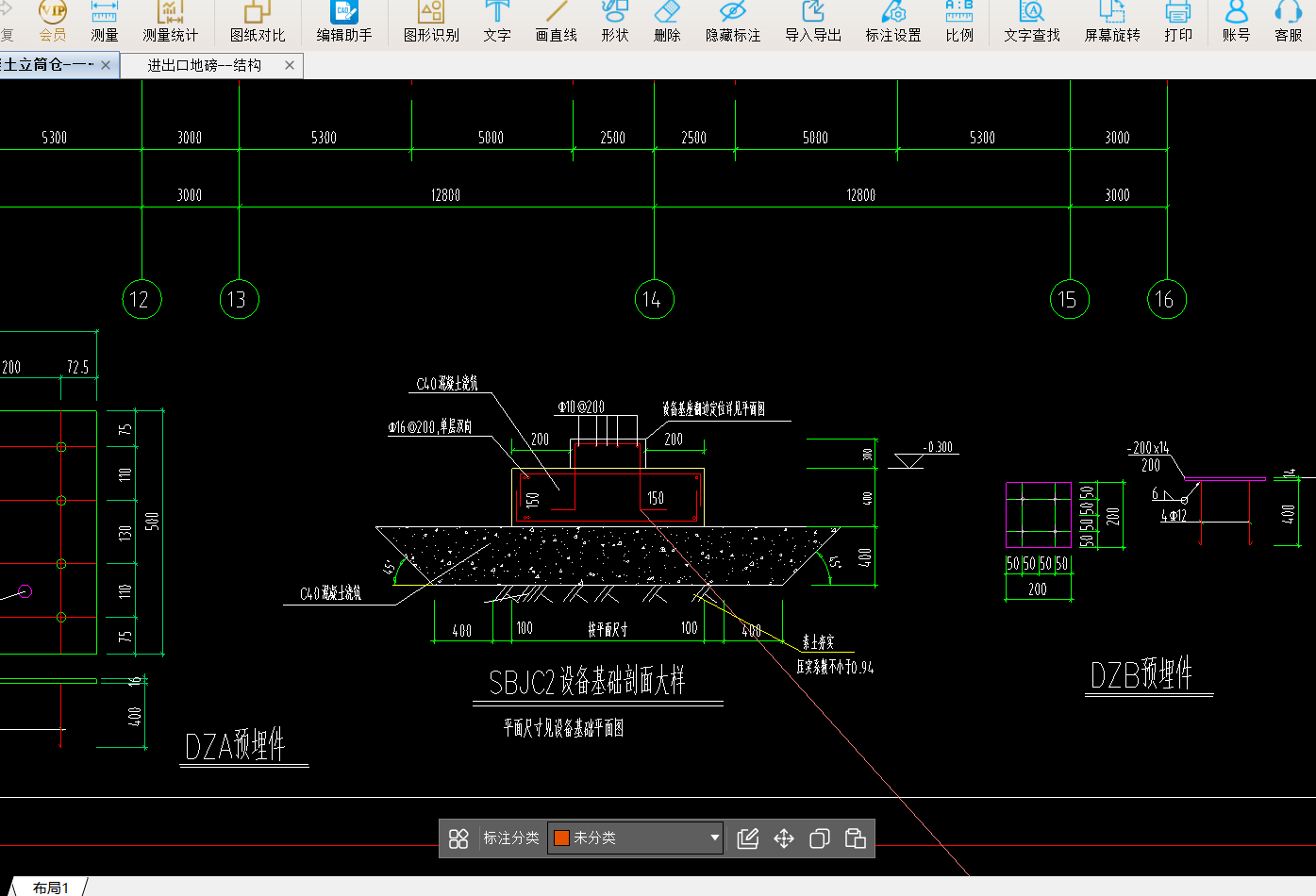
Task: Click the SBJC2 设备基础剖面大样 title
Action: [587, 681]
